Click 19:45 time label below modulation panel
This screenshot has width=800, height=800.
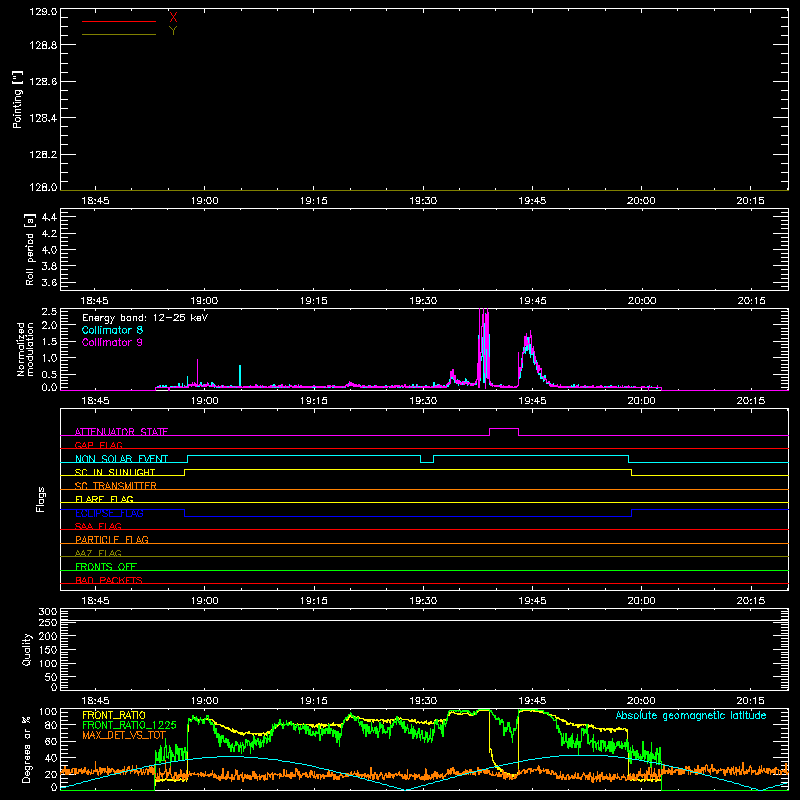533,401
